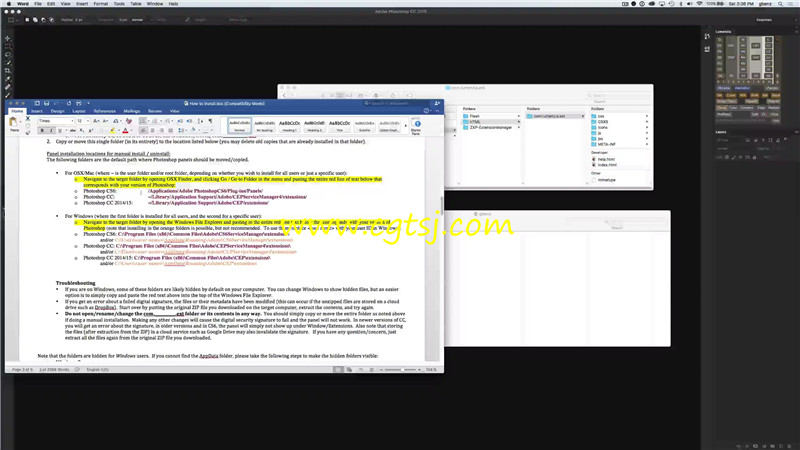Open the References tab in Word
The width and height of the screenshot is (800, 450).
click(x=105, y=111)
